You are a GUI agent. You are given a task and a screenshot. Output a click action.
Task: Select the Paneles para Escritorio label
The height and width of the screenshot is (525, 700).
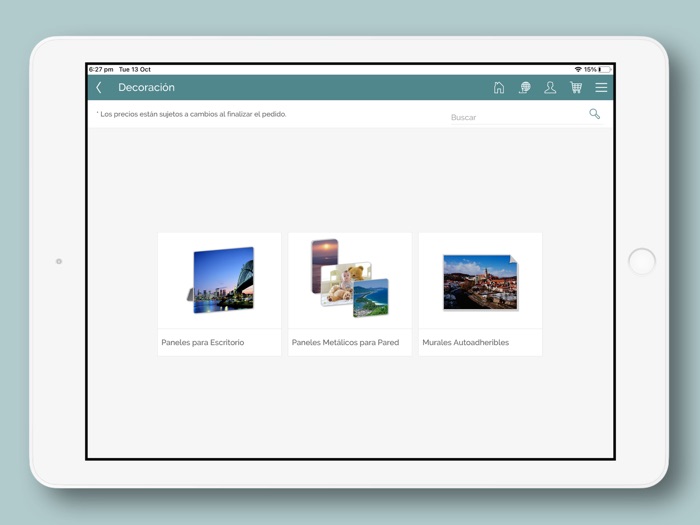pos(203,342)
